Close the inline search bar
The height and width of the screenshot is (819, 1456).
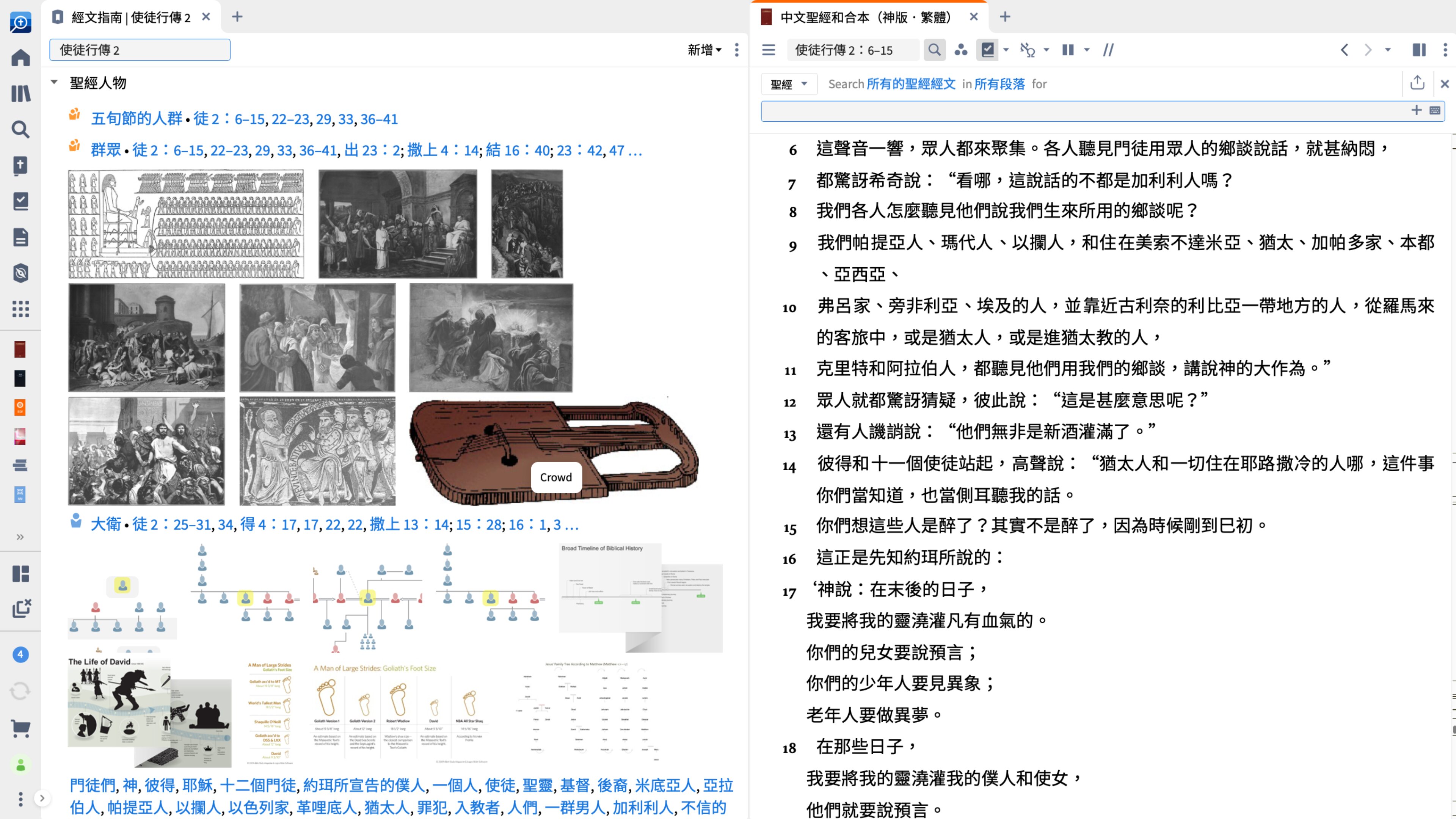point(1445,84)
